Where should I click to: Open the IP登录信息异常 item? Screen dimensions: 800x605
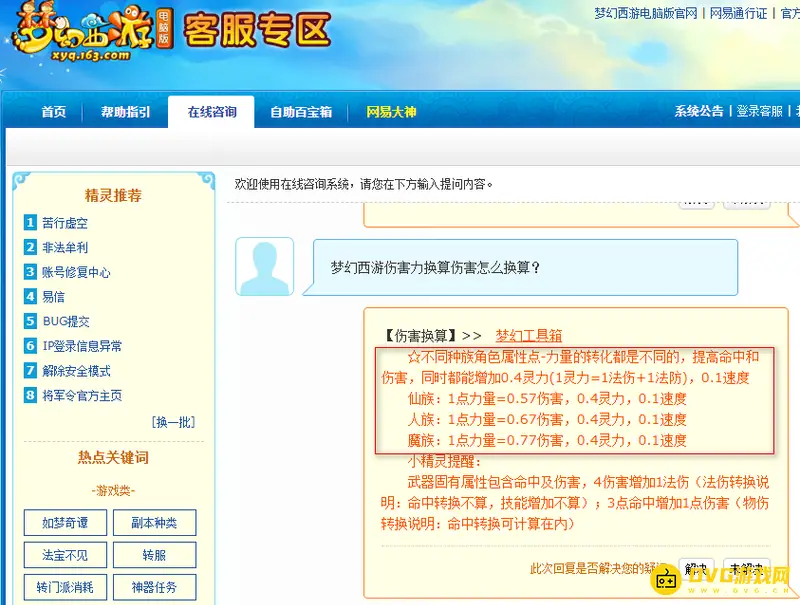pos(82,346)
